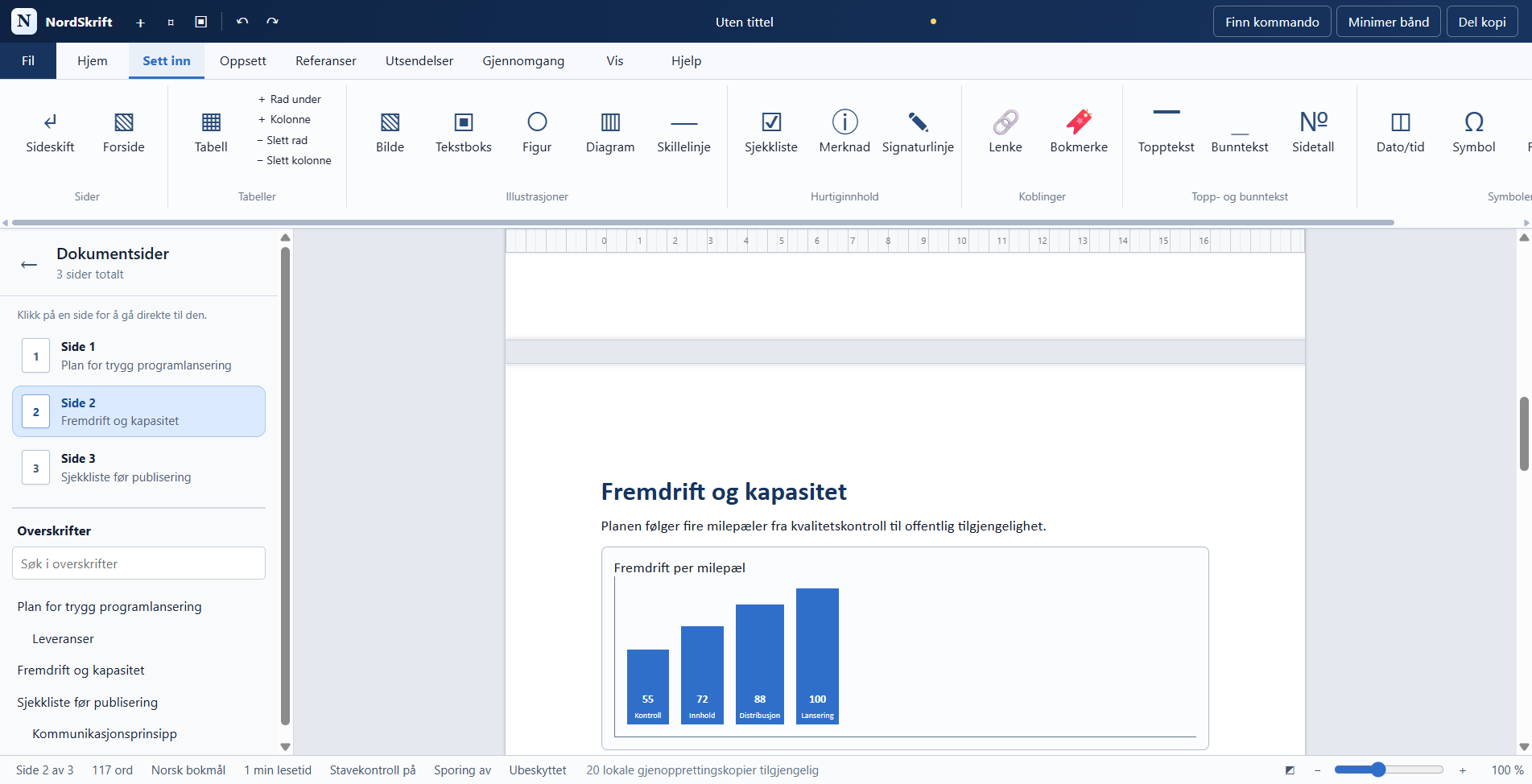Click Kolonne to add a column
The height and width of the screenshot is (784, 1532).
point(284,119)
